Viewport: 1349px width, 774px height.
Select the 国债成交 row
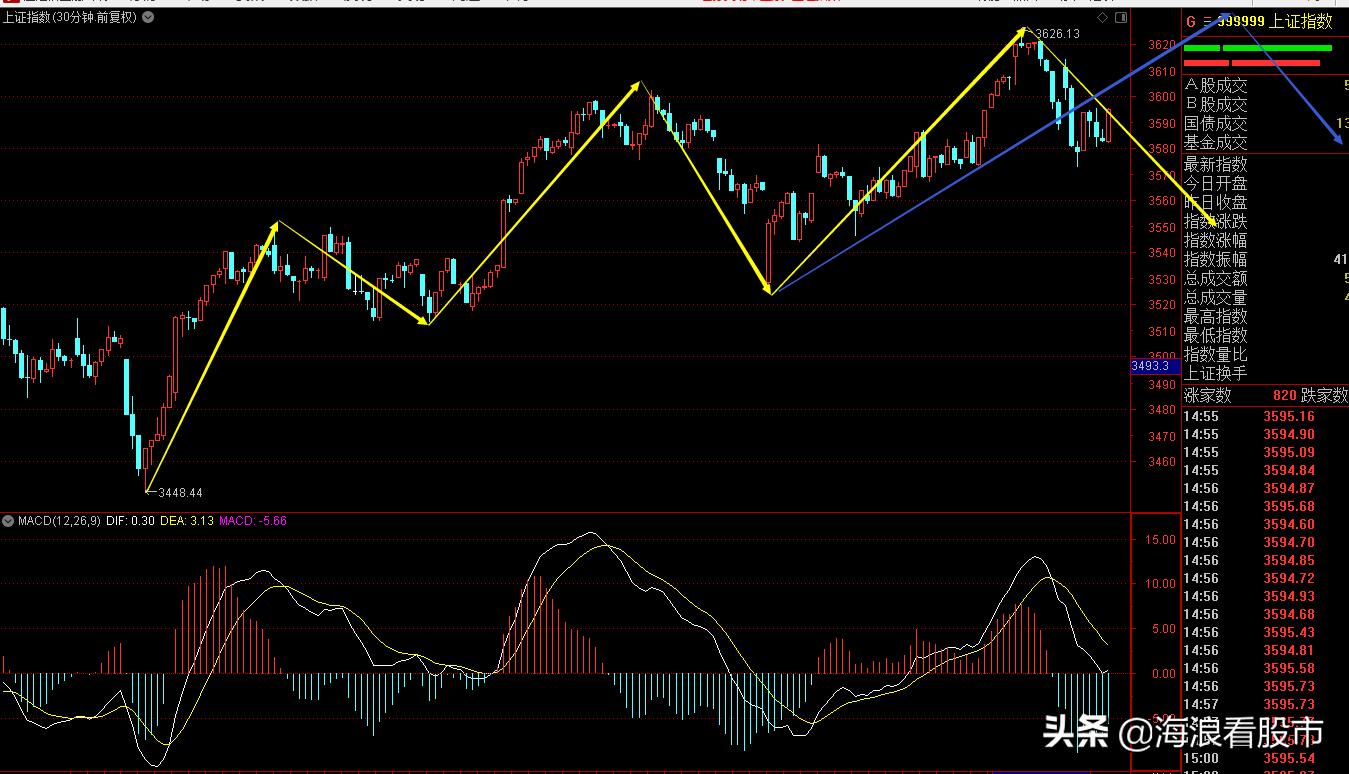pos(1266,124)
